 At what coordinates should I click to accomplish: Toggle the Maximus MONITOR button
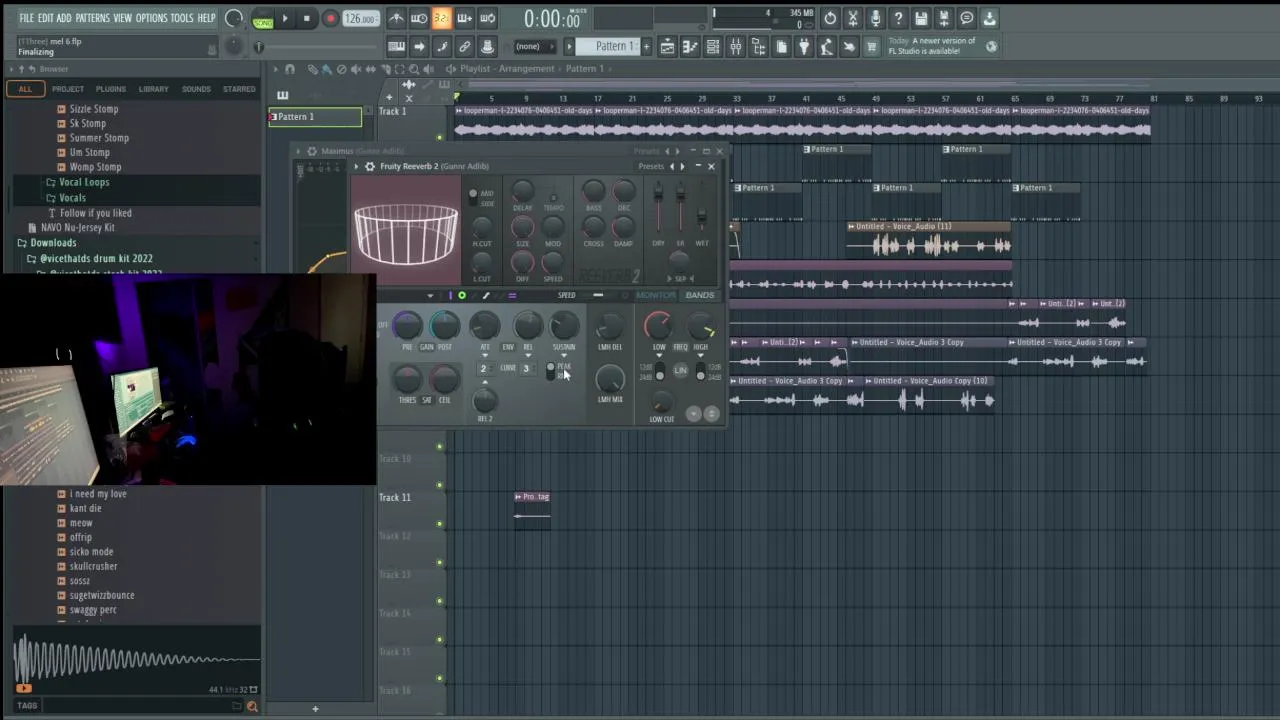click(x=655, y=295)
